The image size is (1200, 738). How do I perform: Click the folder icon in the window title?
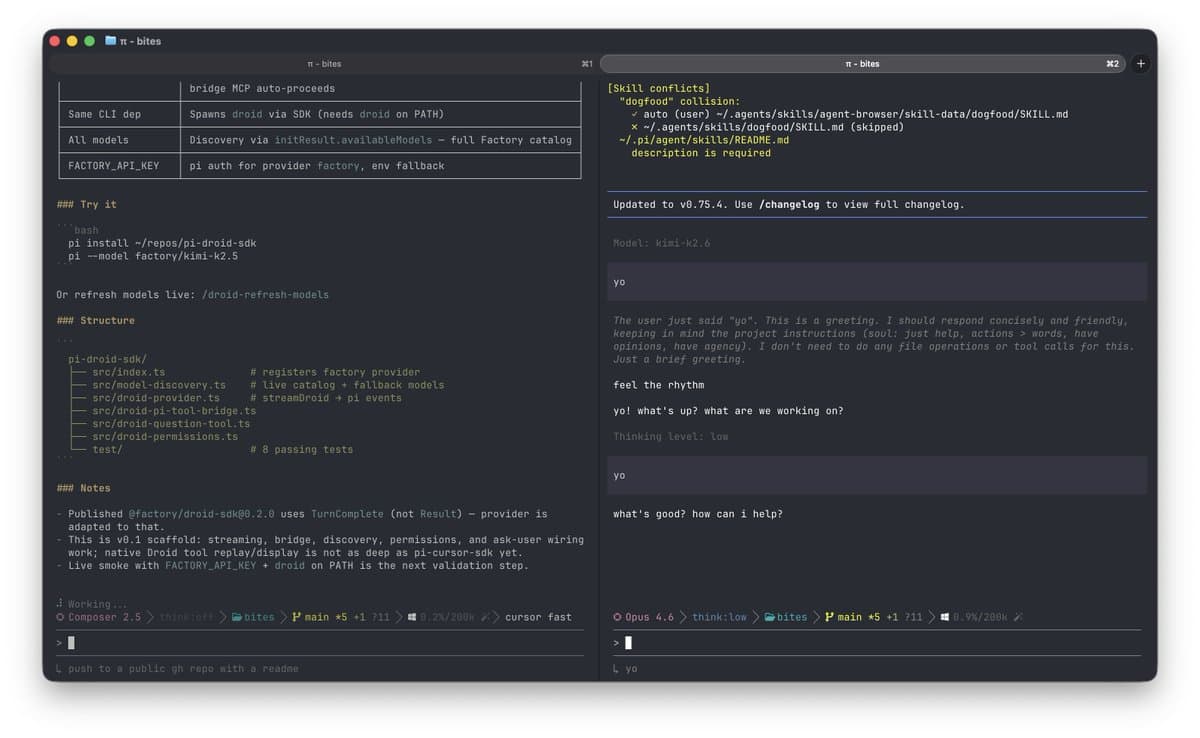point(111,41)
